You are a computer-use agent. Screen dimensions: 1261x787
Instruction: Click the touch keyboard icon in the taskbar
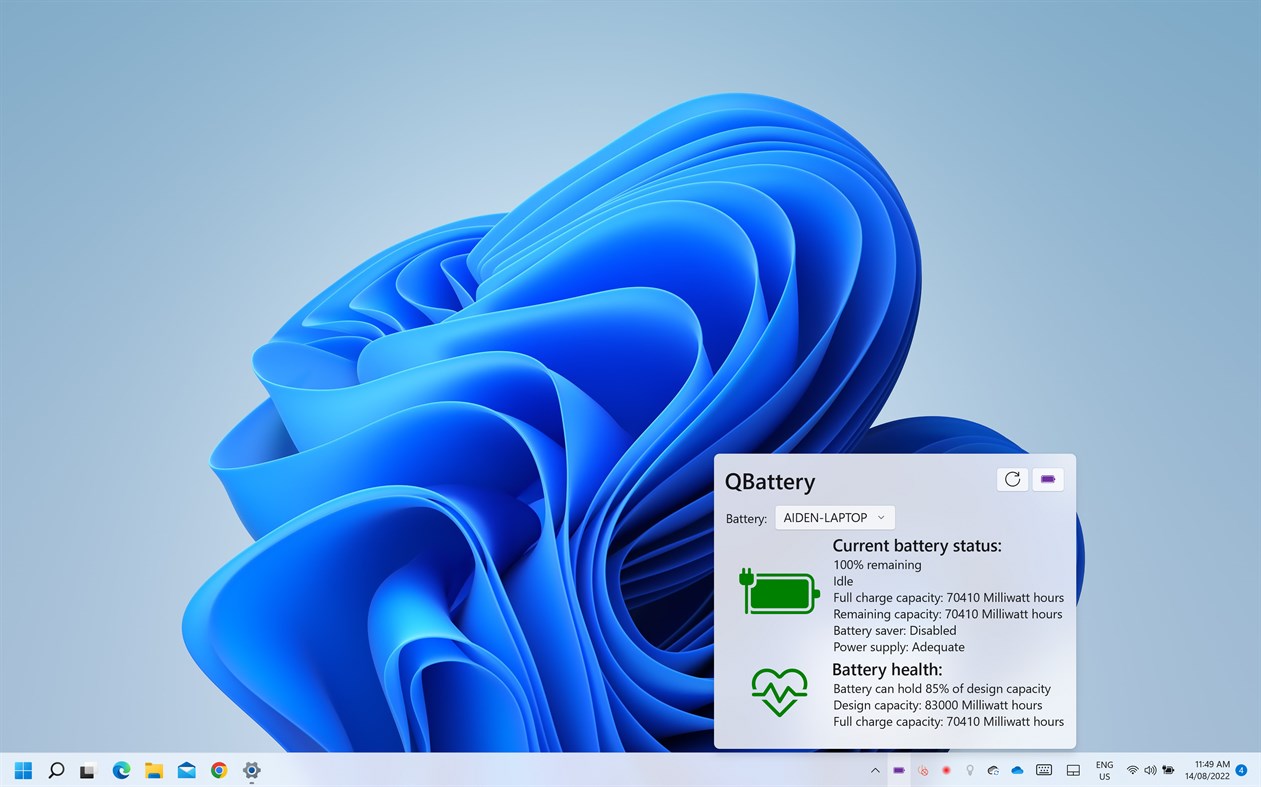(1044, 770)
